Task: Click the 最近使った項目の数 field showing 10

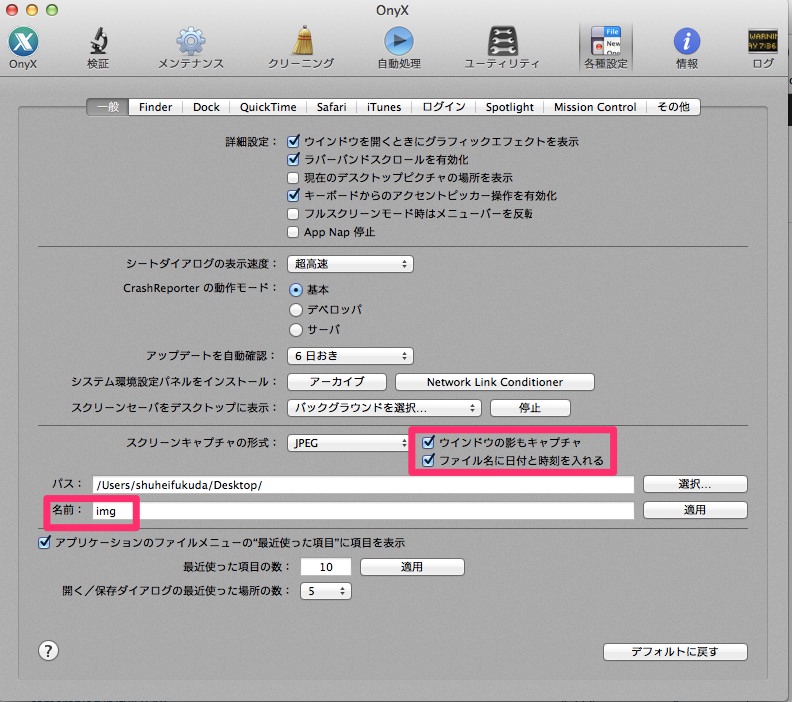Action: point(326,567)
